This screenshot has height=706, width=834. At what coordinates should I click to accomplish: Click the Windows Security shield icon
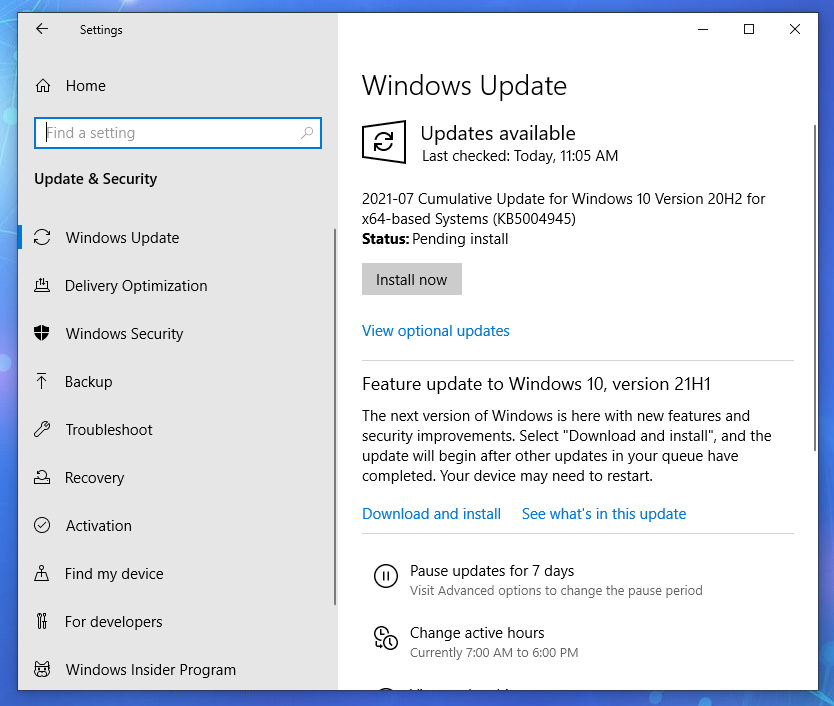click(x=41, y=333)
